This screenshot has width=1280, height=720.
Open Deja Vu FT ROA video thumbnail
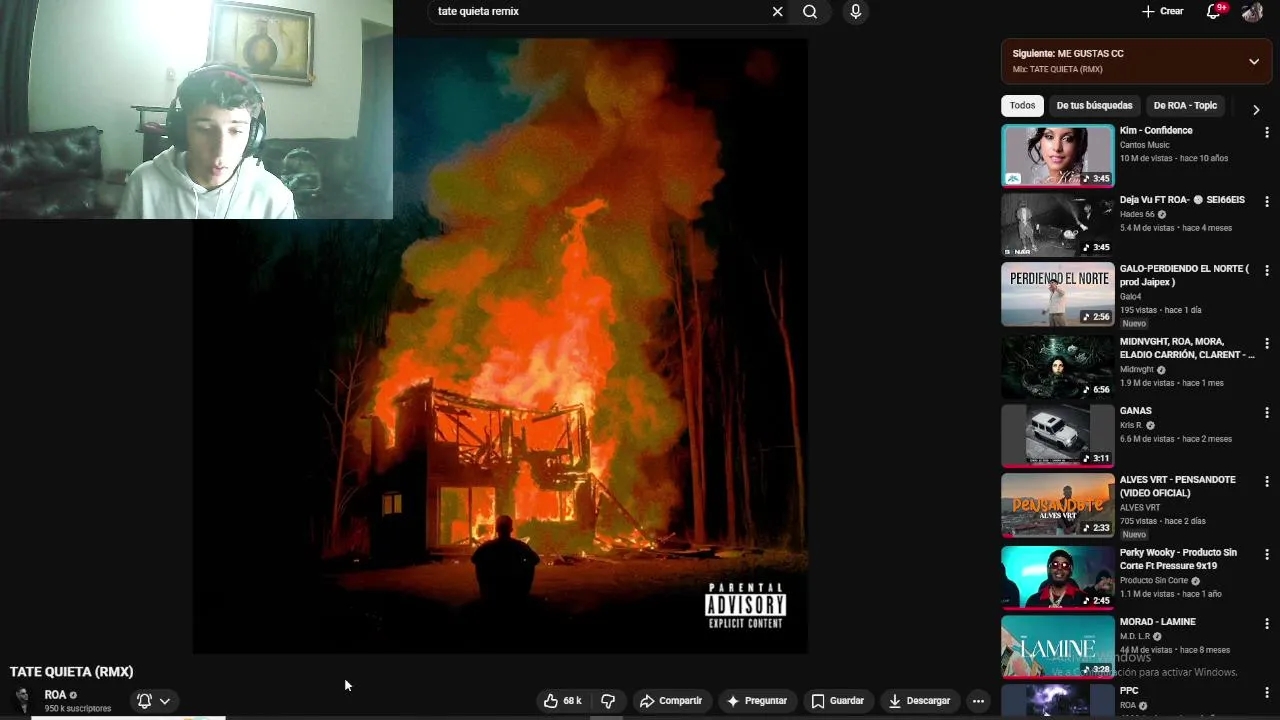(1058, 225)
